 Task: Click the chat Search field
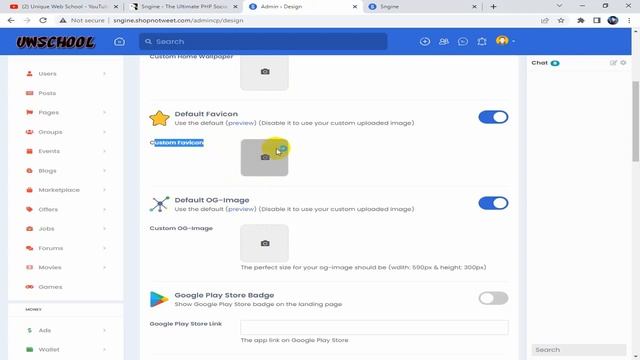click(579, 350)
